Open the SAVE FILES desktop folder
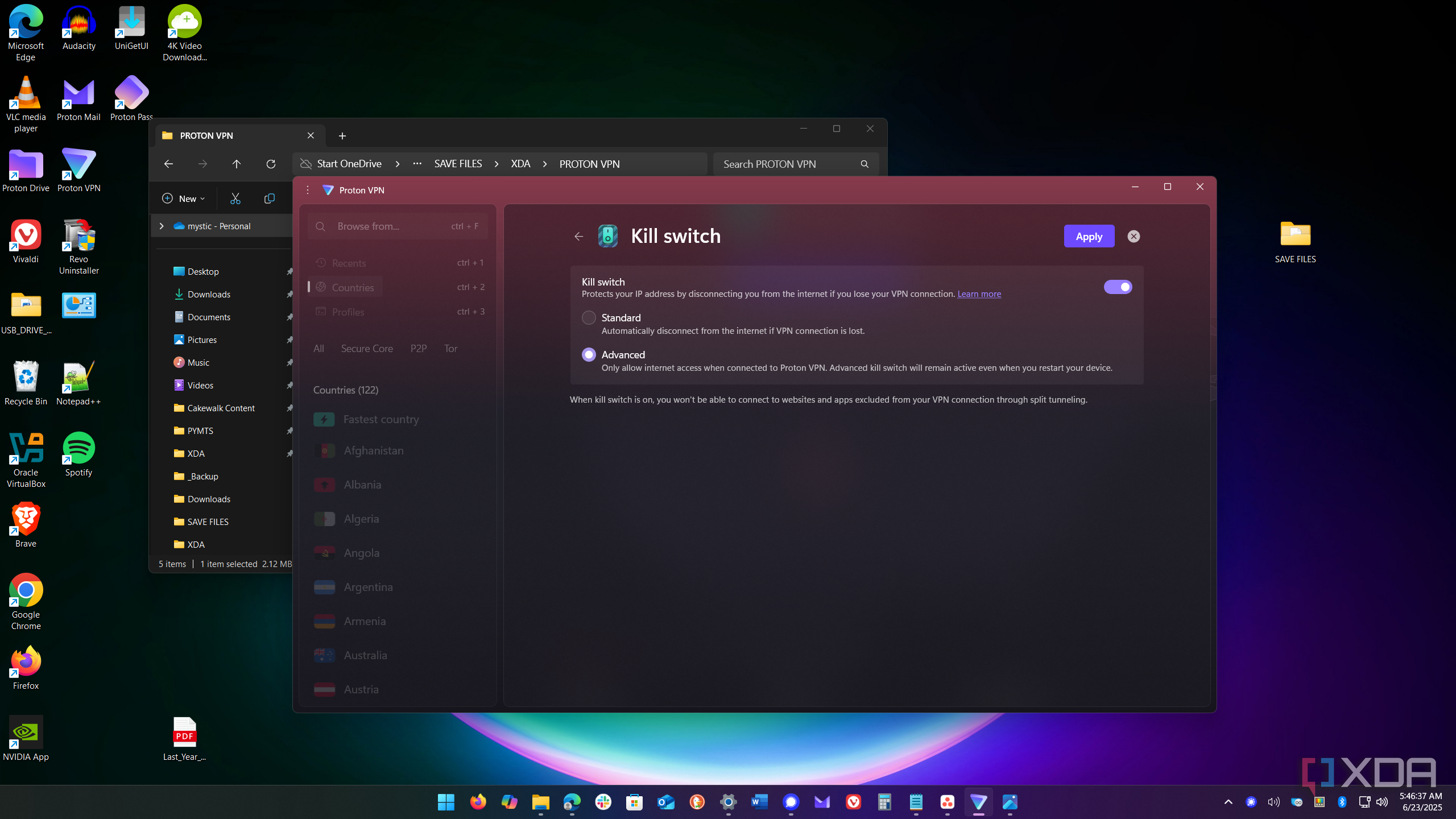The image size is (1456, 819). (x=1295, y=242)
